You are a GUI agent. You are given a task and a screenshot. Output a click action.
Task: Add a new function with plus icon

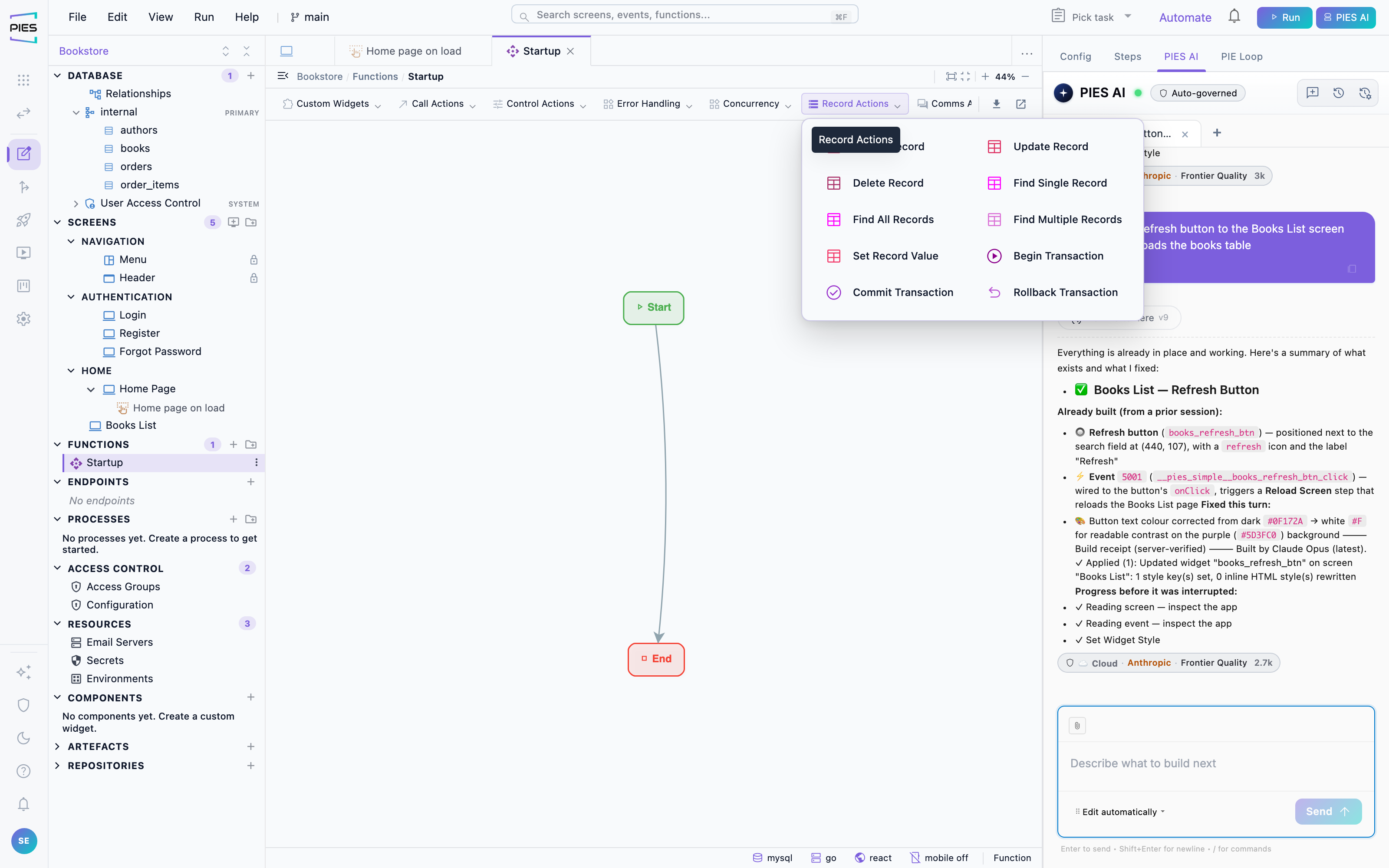[234, 444]
